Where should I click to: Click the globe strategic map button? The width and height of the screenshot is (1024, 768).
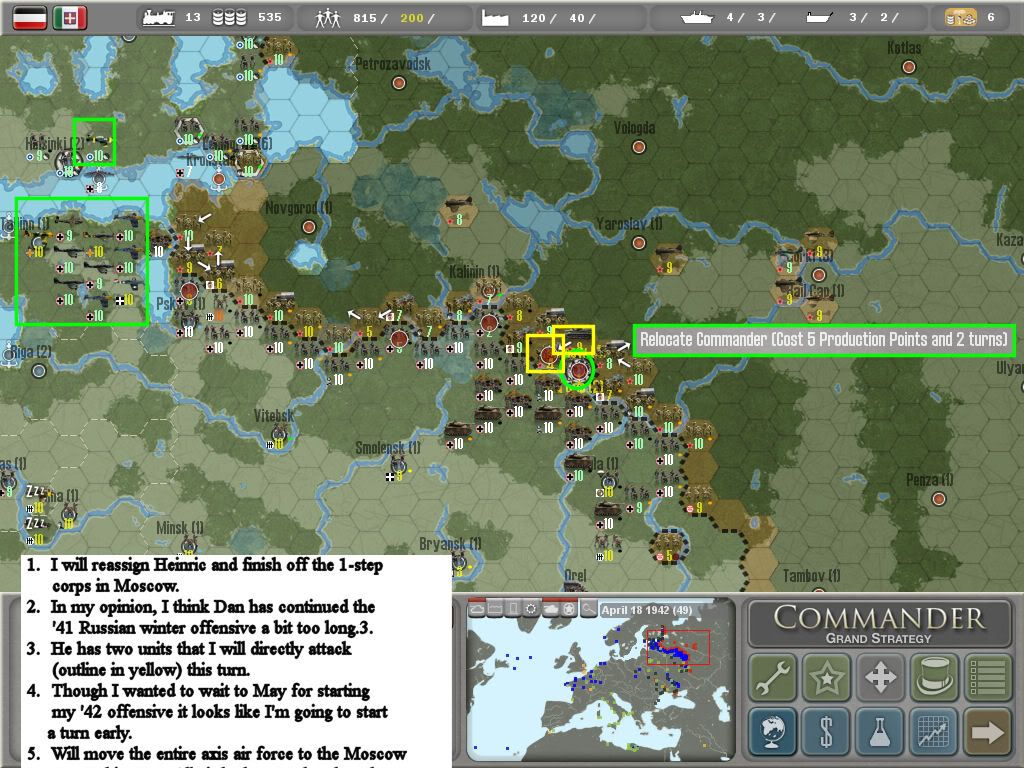pyautogui.click(x=772, y=733)
